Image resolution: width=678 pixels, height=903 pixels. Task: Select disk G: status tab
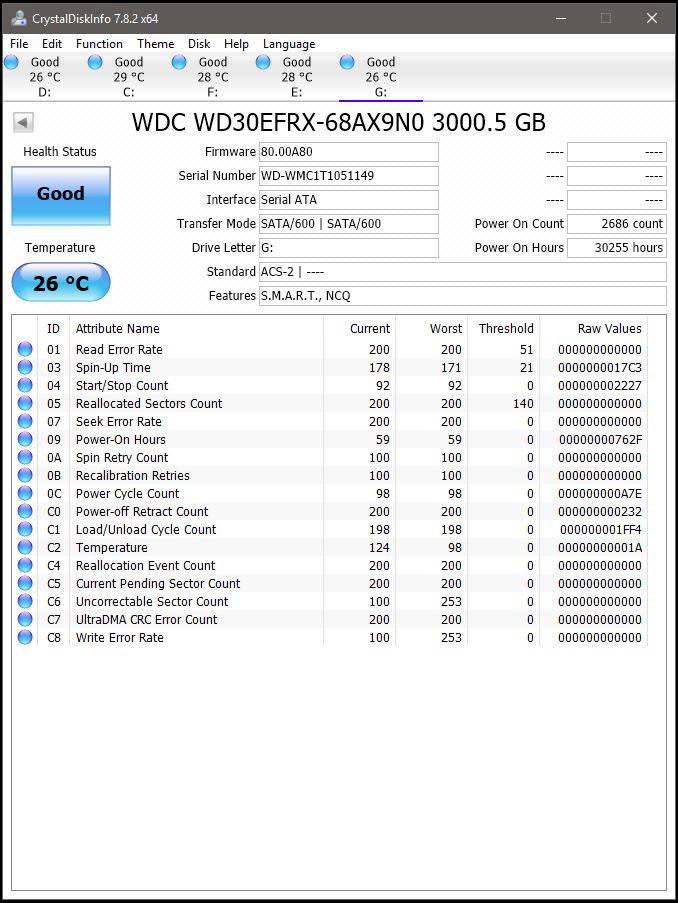click(381, 77)
